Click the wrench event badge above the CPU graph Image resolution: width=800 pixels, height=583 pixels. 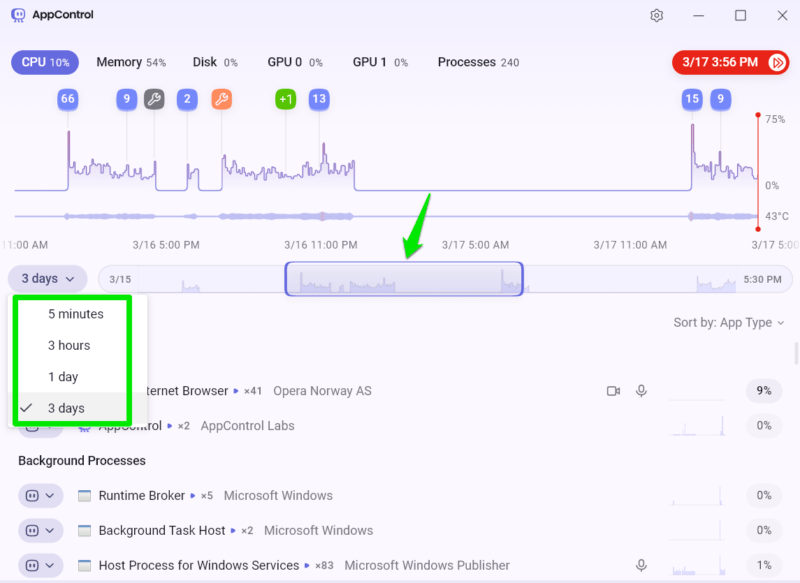(x=153, y=99)
